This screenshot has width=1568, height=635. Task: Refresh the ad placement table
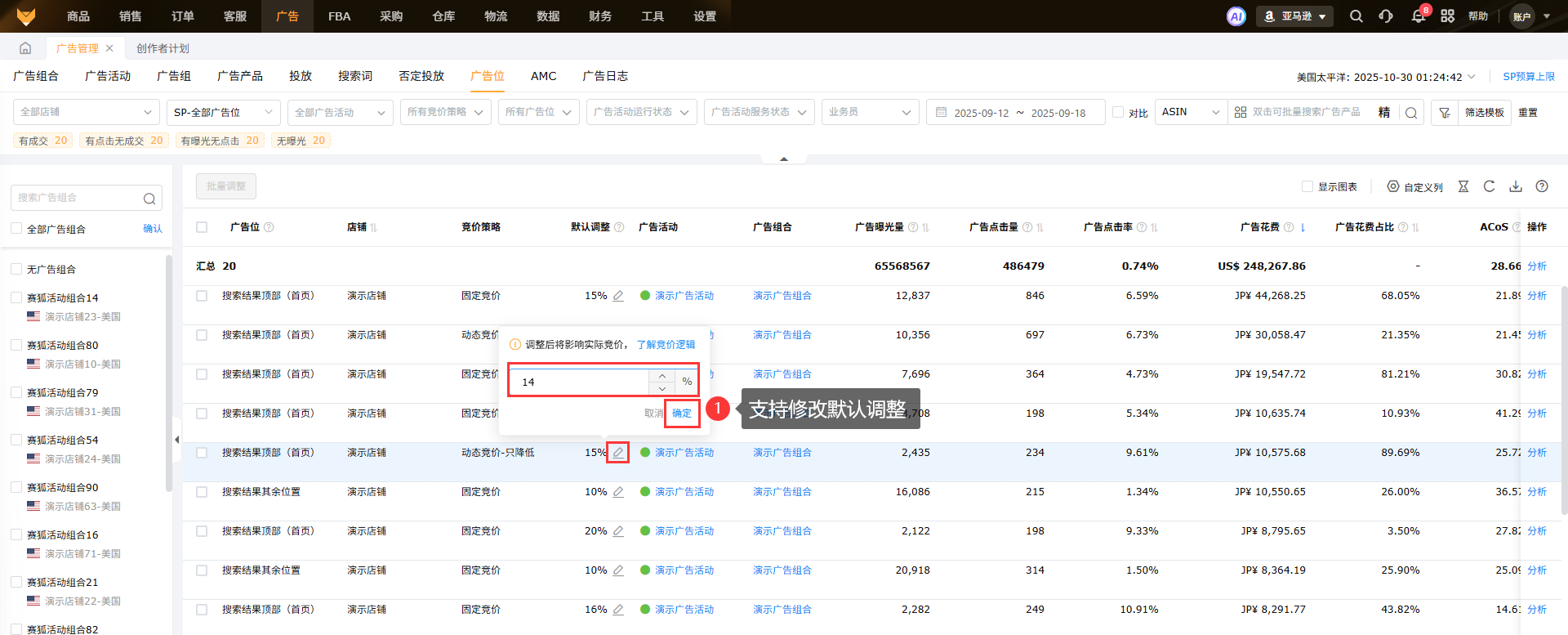1490,186
